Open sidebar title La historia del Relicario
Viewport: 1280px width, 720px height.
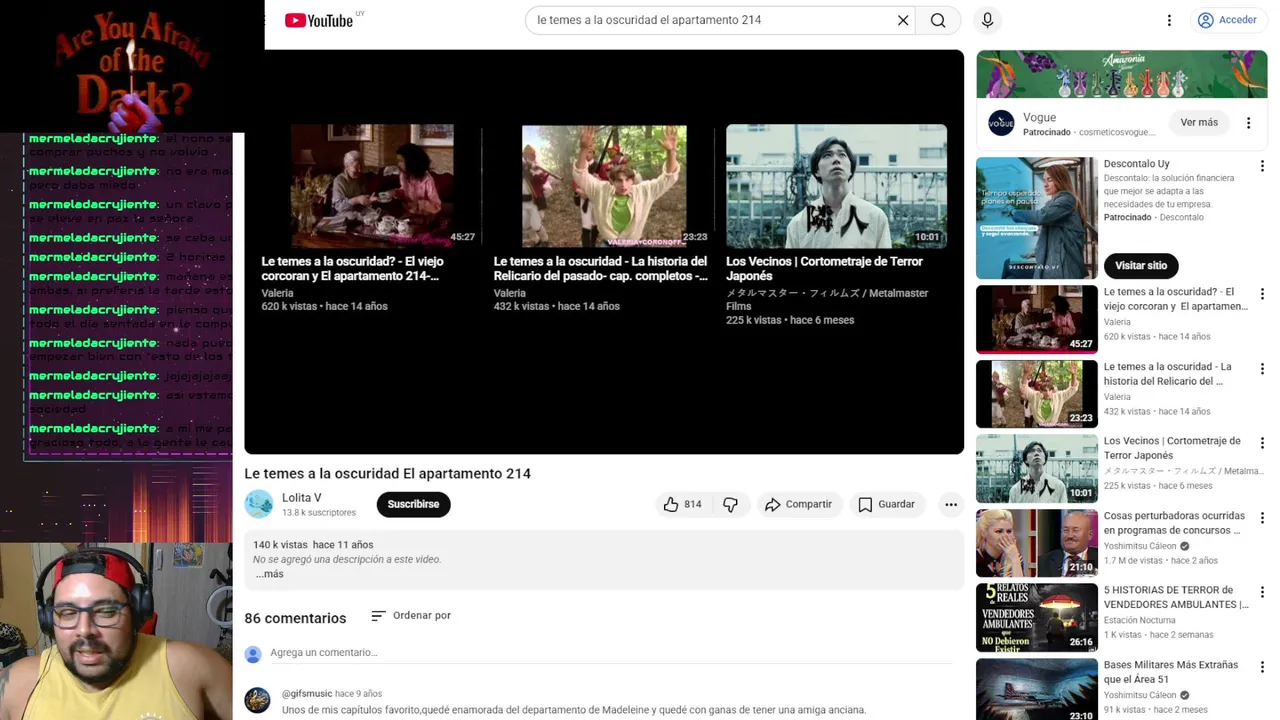pos(1168,374)
